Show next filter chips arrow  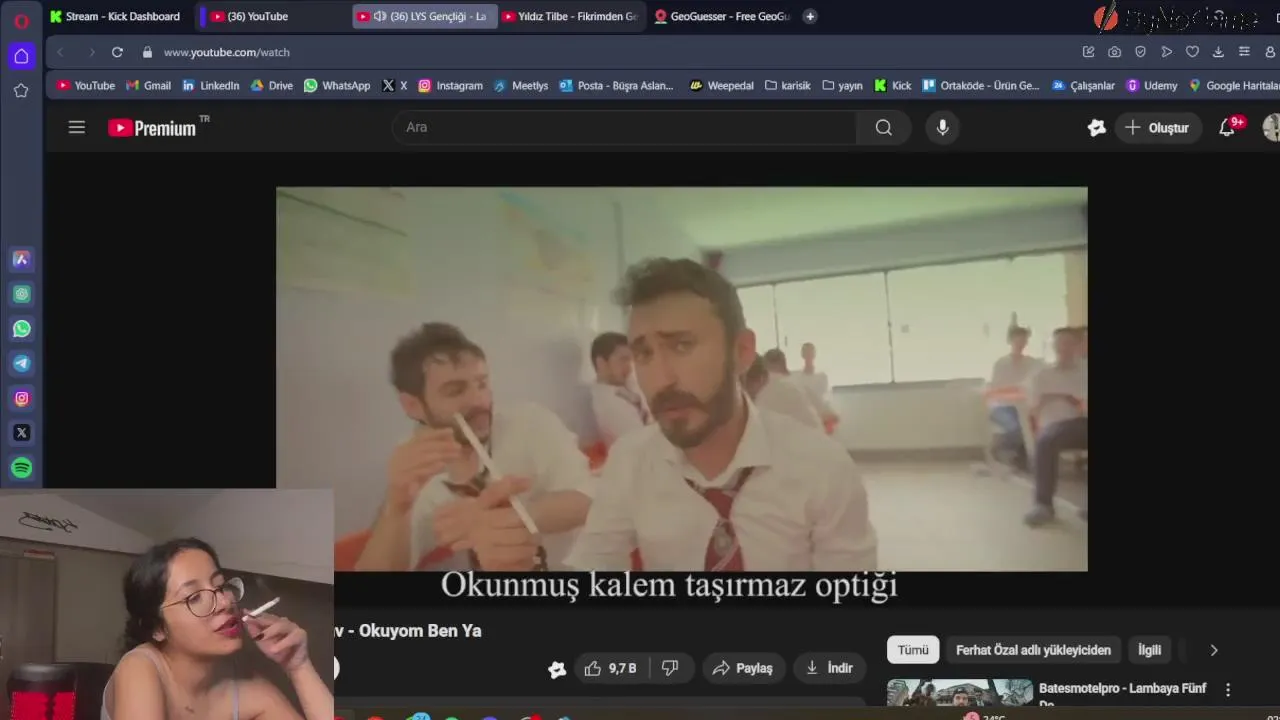[1214, 650]
